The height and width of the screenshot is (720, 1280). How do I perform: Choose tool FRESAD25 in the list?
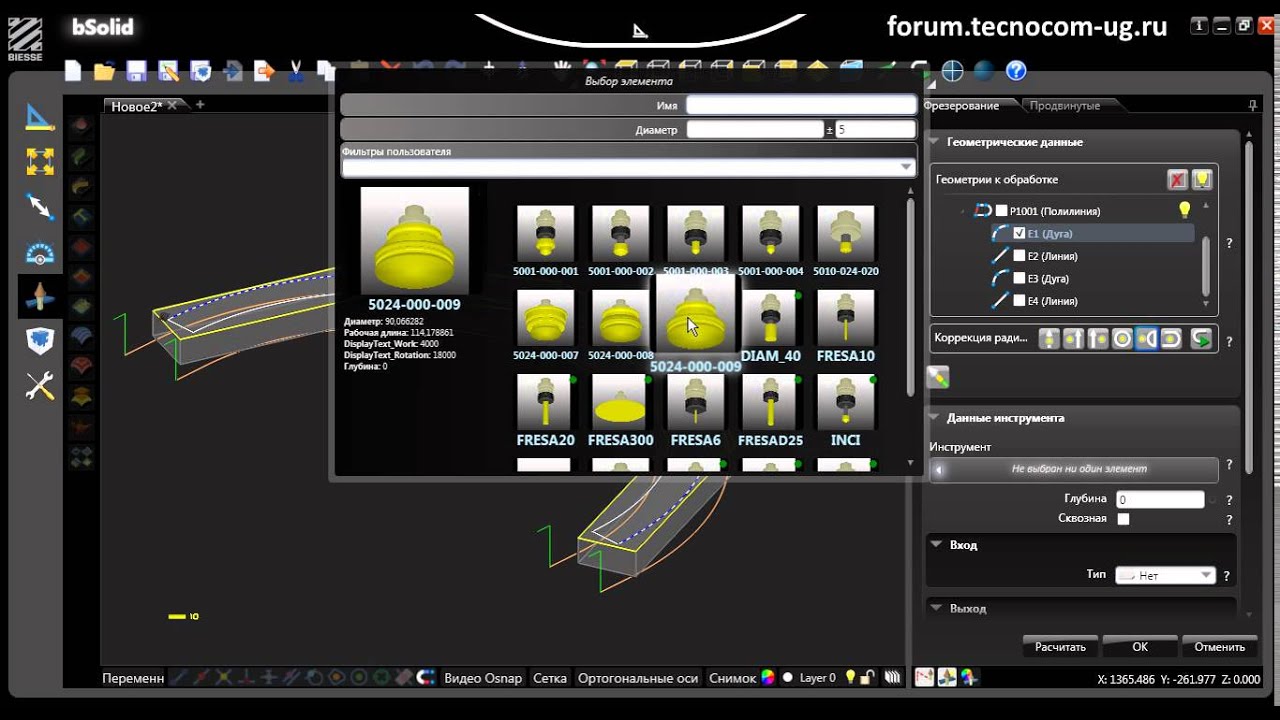click(770, 410)
